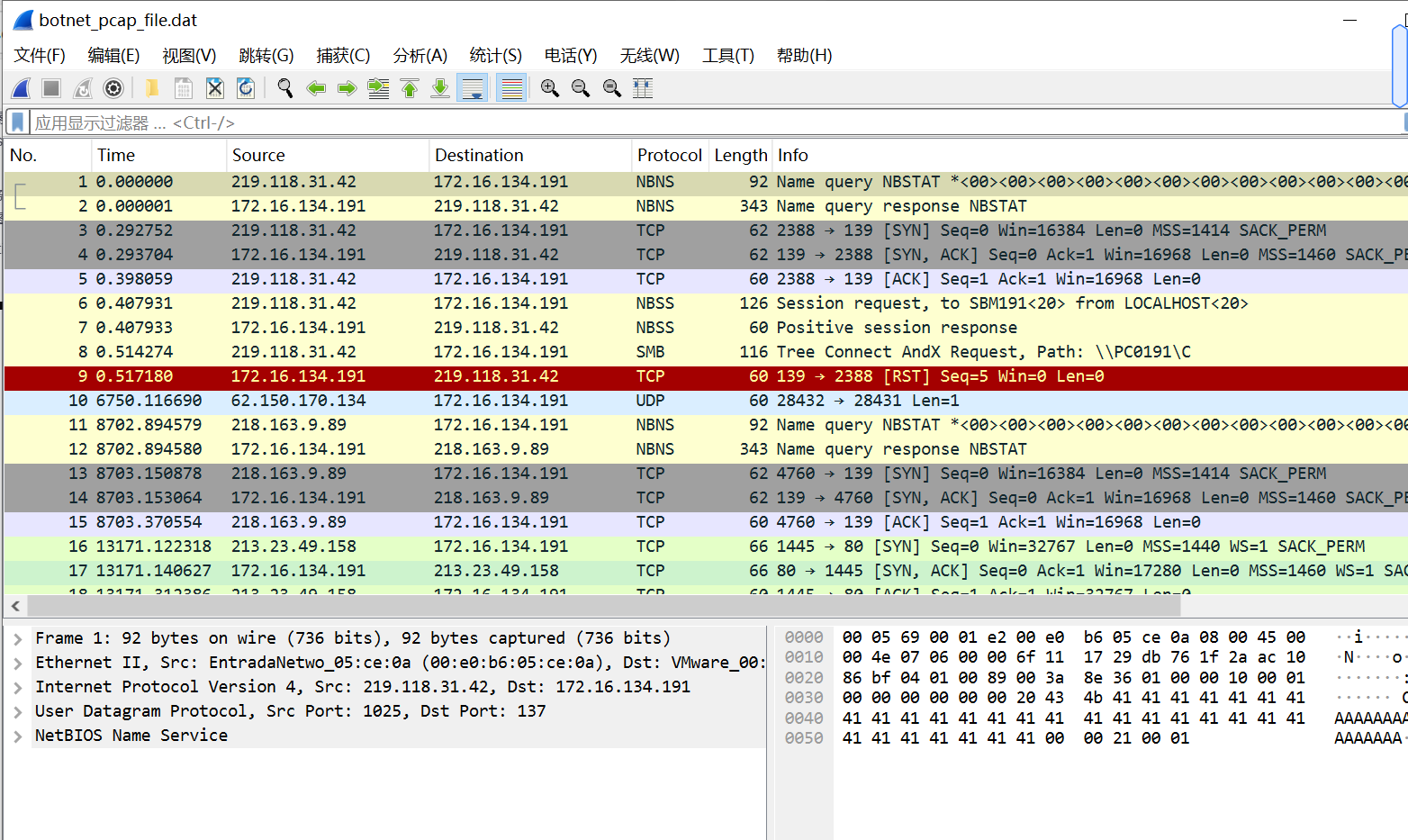Open a capture file folder icon
This screenshot has width=1408, height=840.
[x=152, y=88]
